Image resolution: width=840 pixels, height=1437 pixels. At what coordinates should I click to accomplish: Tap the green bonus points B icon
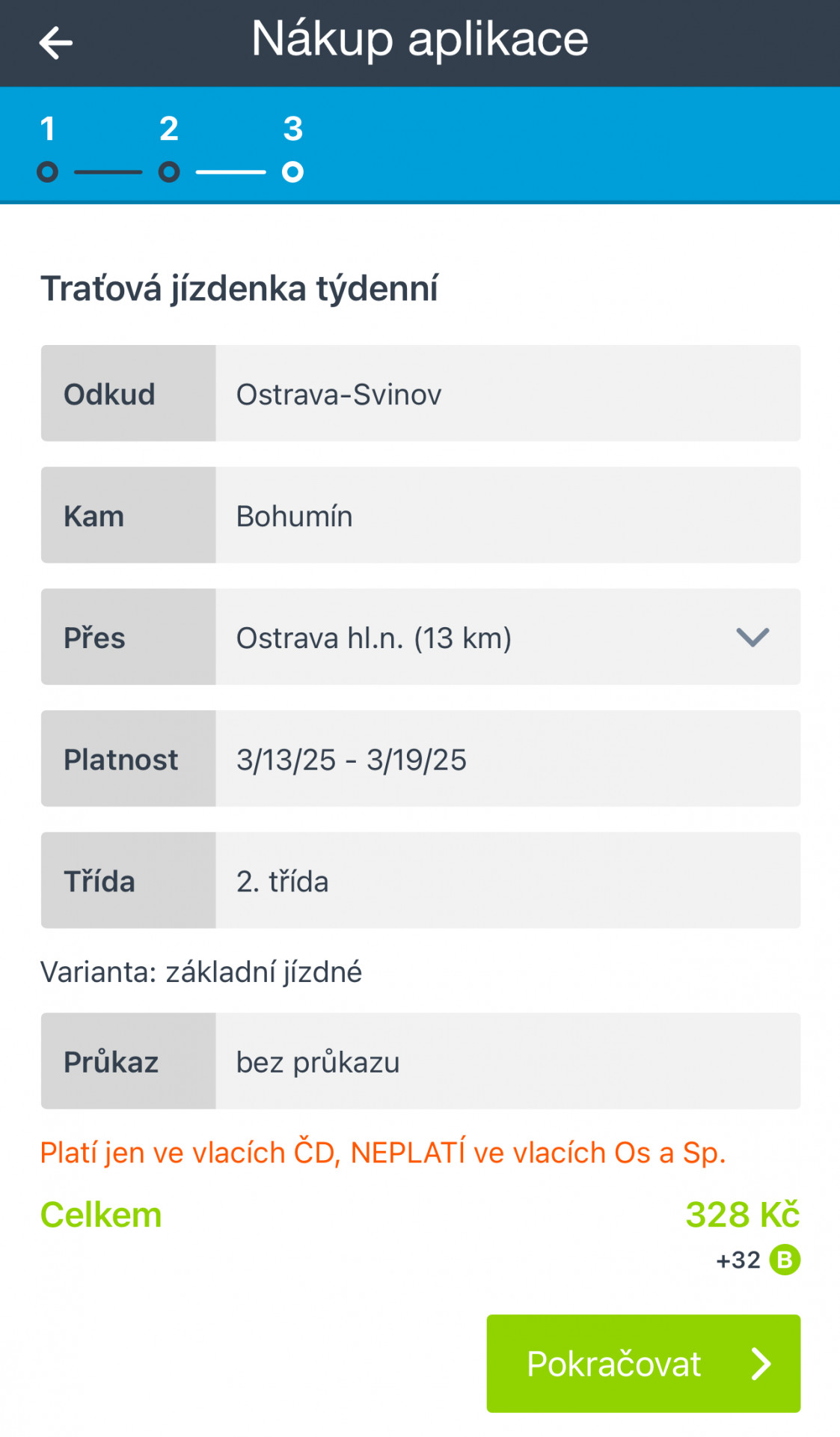785,1260
